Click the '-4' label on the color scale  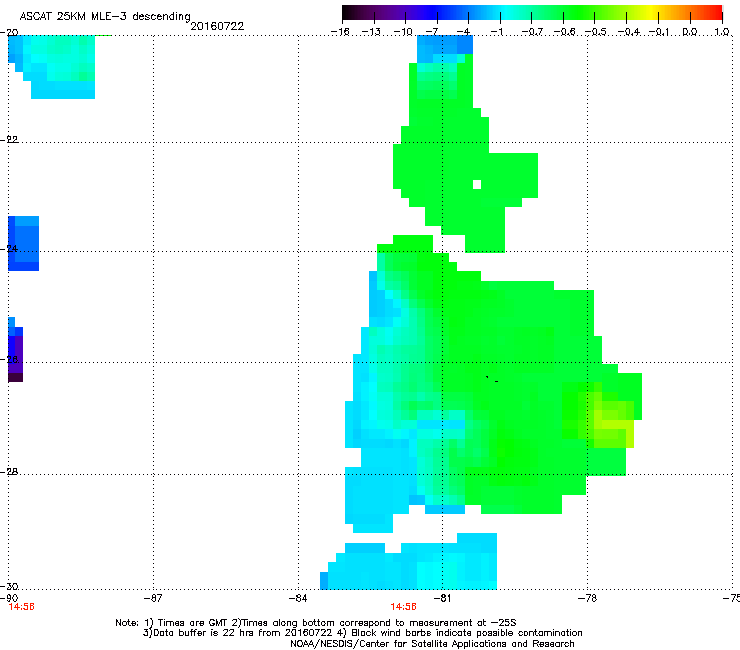(x=464, y=32)
